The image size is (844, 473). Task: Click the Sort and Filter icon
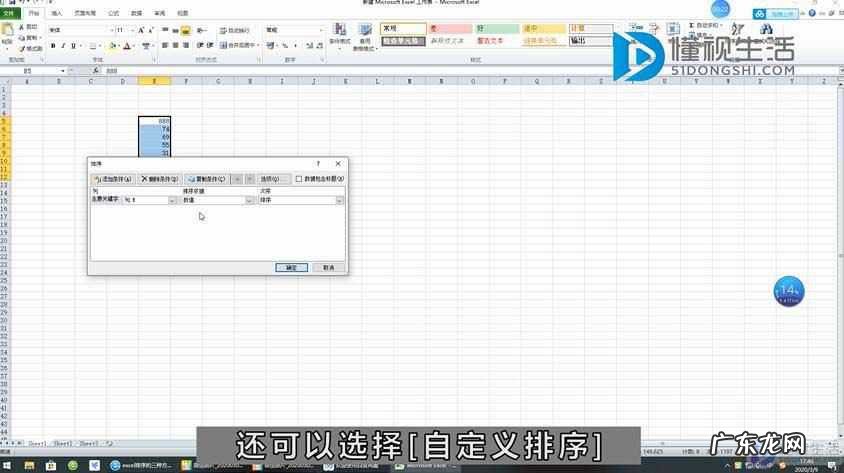point(738,29)
